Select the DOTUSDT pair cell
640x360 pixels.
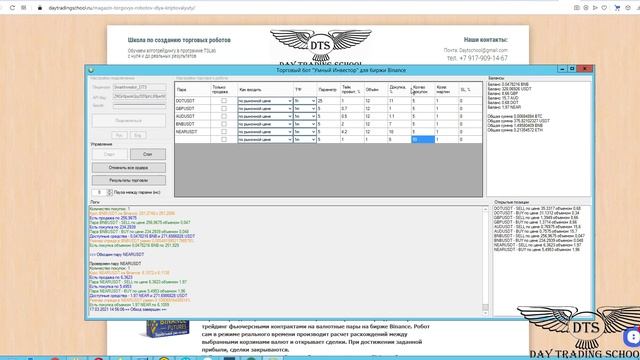coord(192,101)
